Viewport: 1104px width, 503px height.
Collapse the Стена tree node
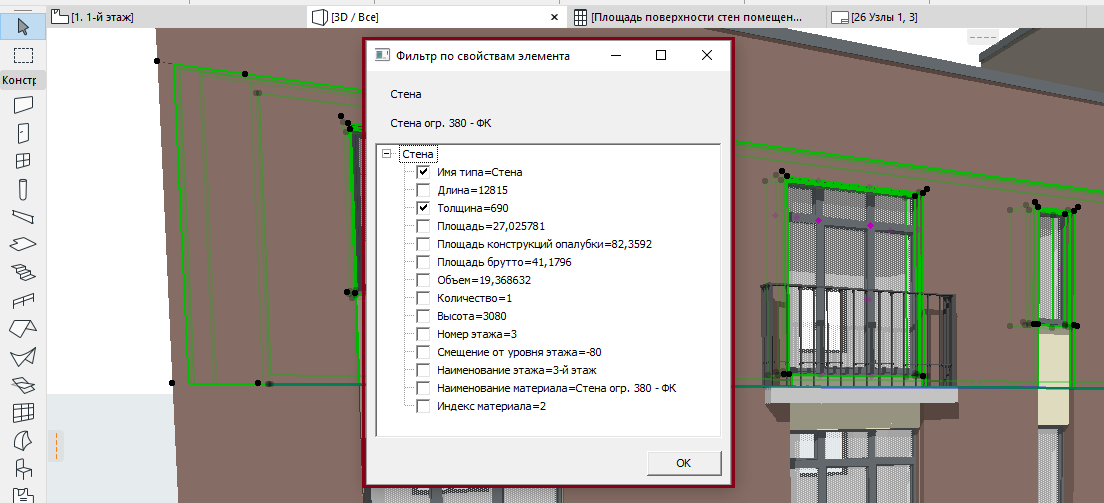point(386,154)
